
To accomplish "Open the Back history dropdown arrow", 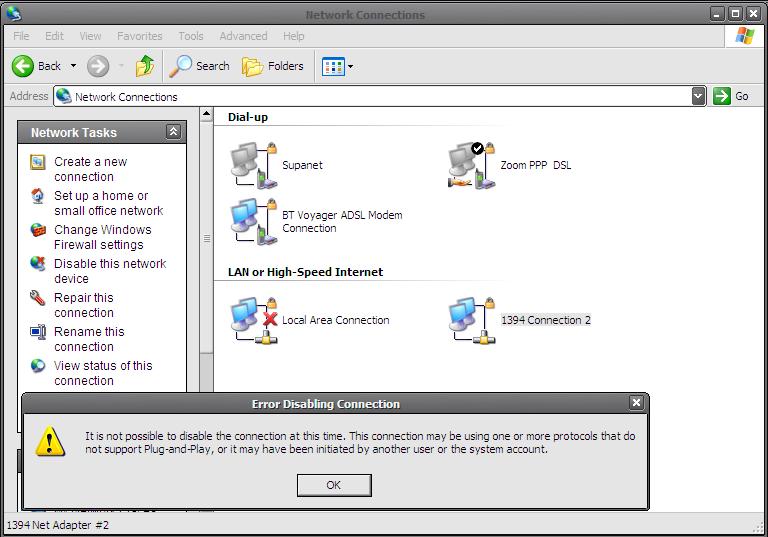I will coord(73,66).
